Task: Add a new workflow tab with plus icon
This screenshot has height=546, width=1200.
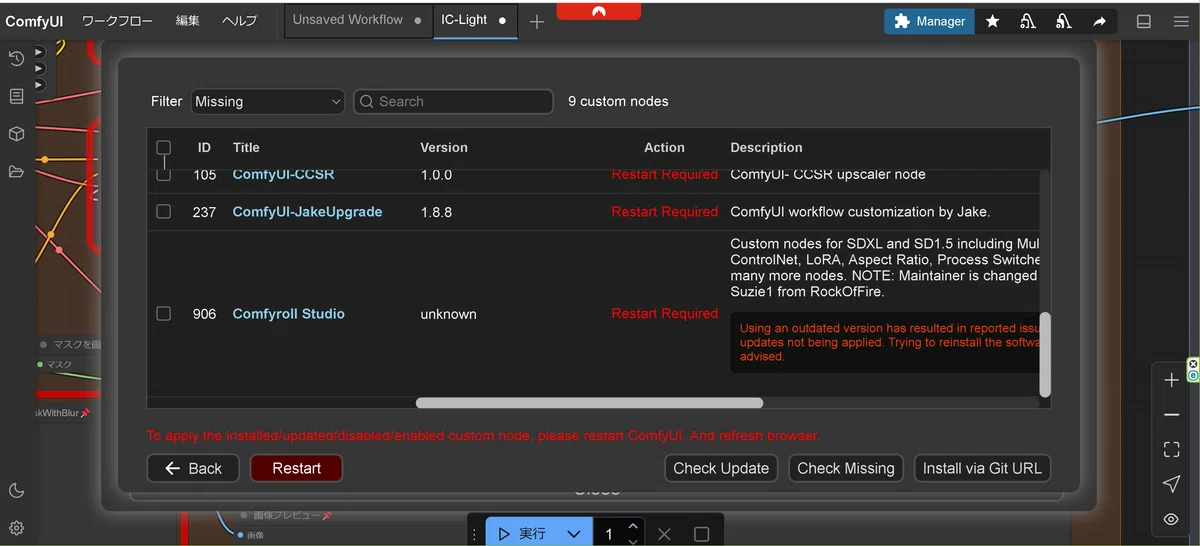Action: pyautogui.click(x=537, y=21)
